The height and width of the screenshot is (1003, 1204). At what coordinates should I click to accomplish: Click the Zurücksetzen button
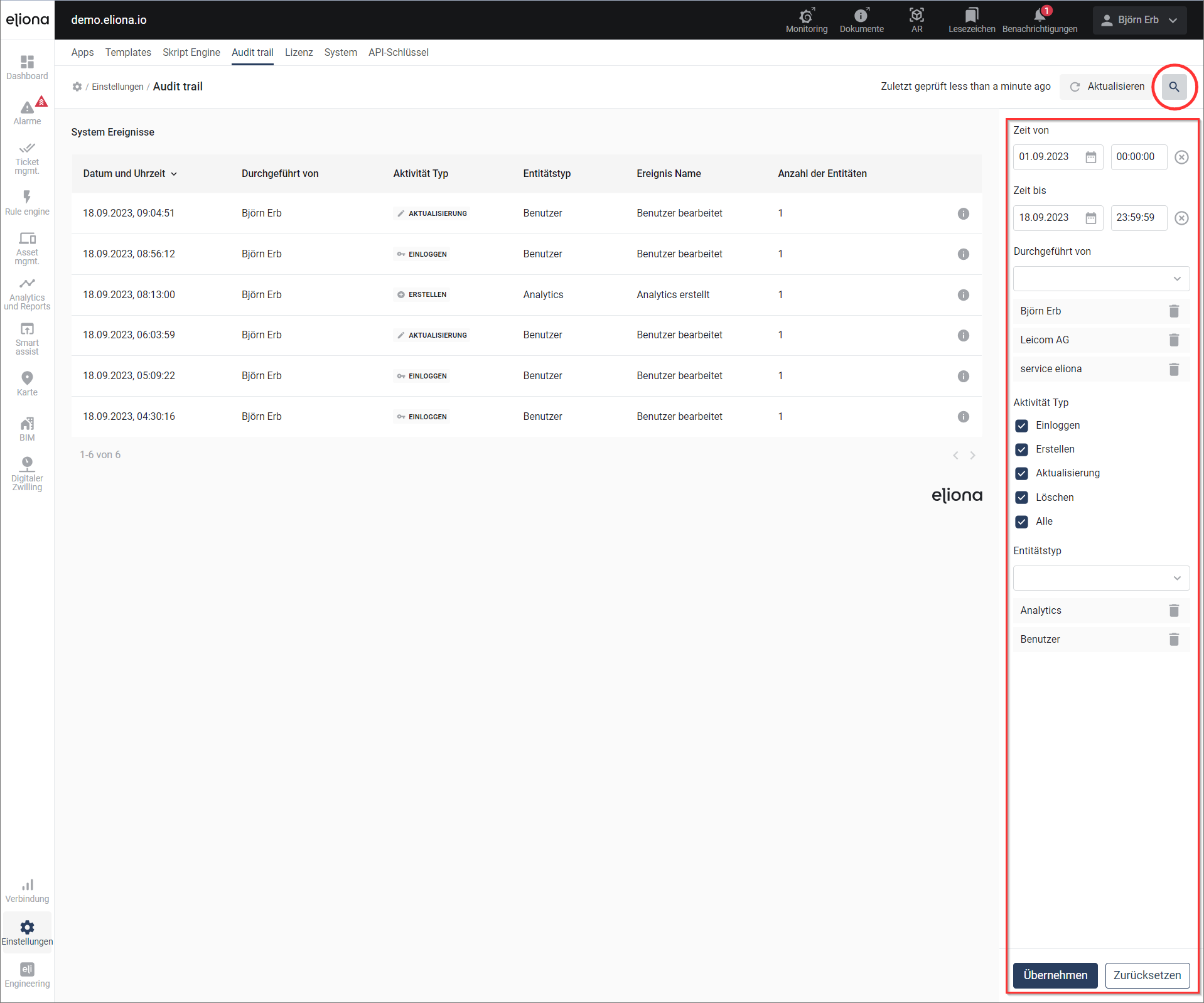click(x=1146, y=975)
